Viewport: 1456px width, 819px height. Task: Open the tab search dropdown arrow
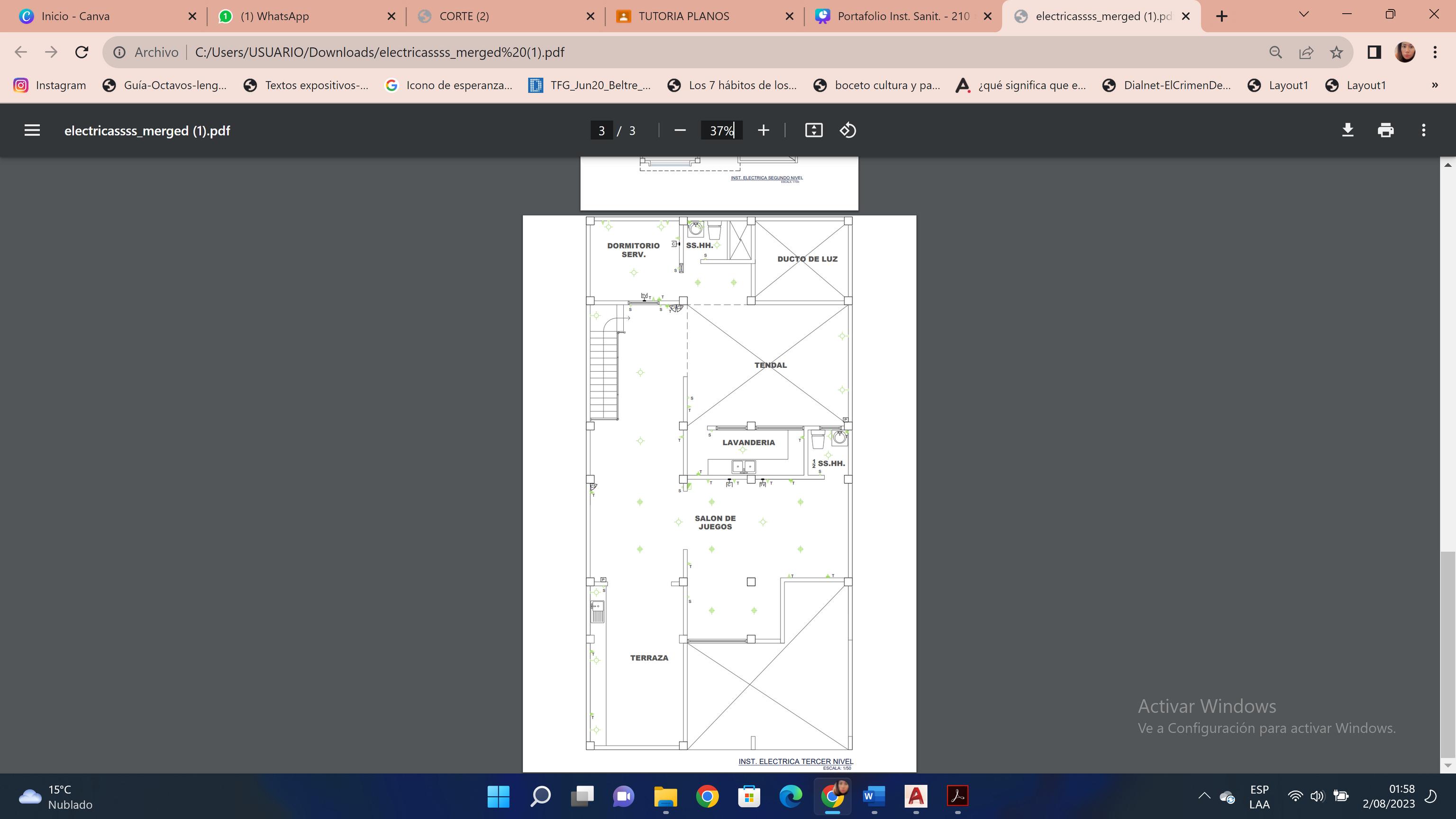click(x=1304, y=15)
